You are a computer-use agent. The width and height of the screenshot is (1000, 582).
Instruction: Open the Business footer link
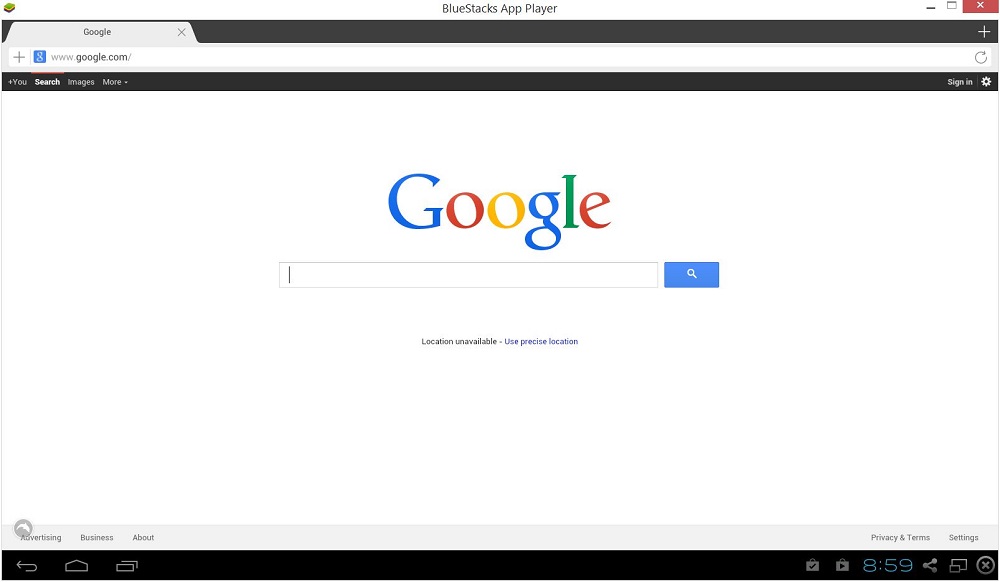[97, 537]
